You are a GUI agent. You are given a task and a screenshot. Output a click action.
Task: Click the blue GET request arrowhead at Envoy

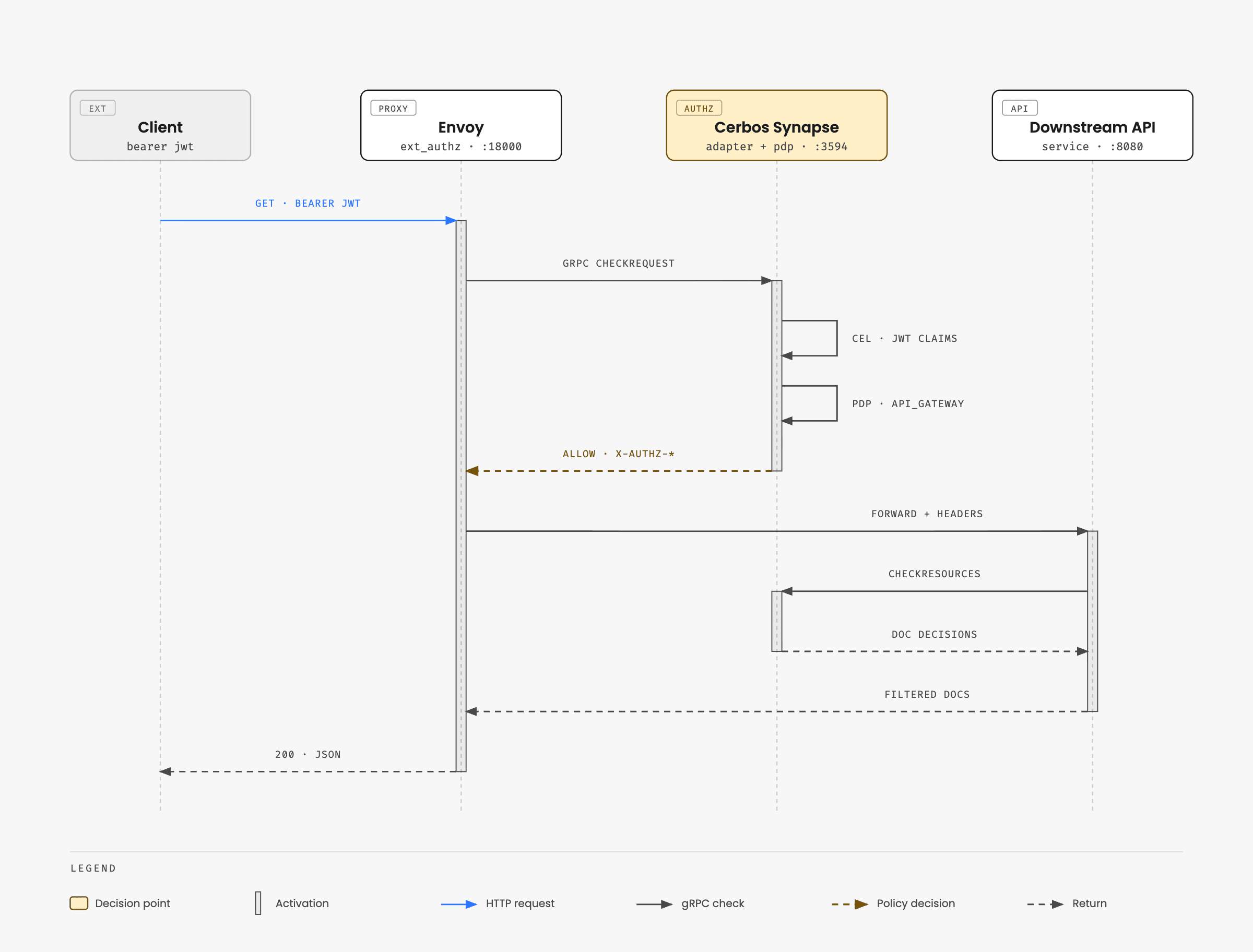pos(451,220)
